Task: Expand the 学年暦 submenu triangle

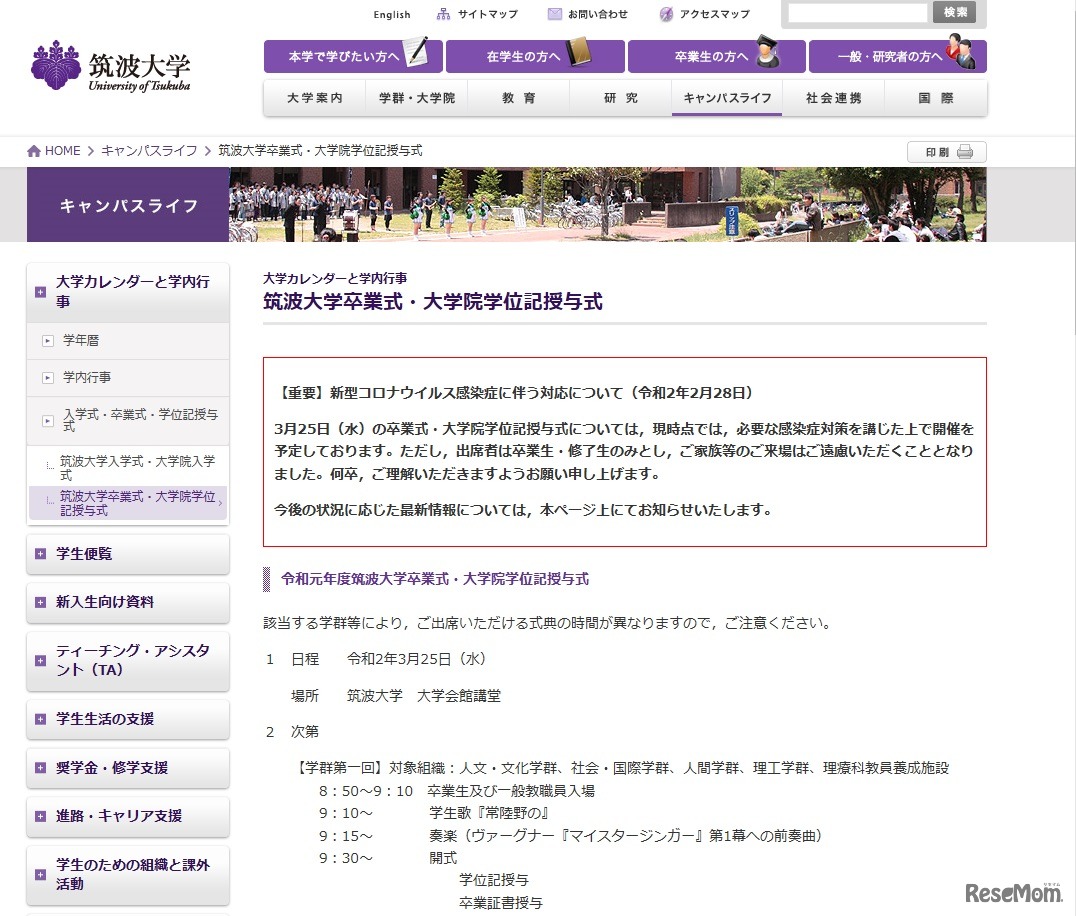Action: (x=46, y=340)
